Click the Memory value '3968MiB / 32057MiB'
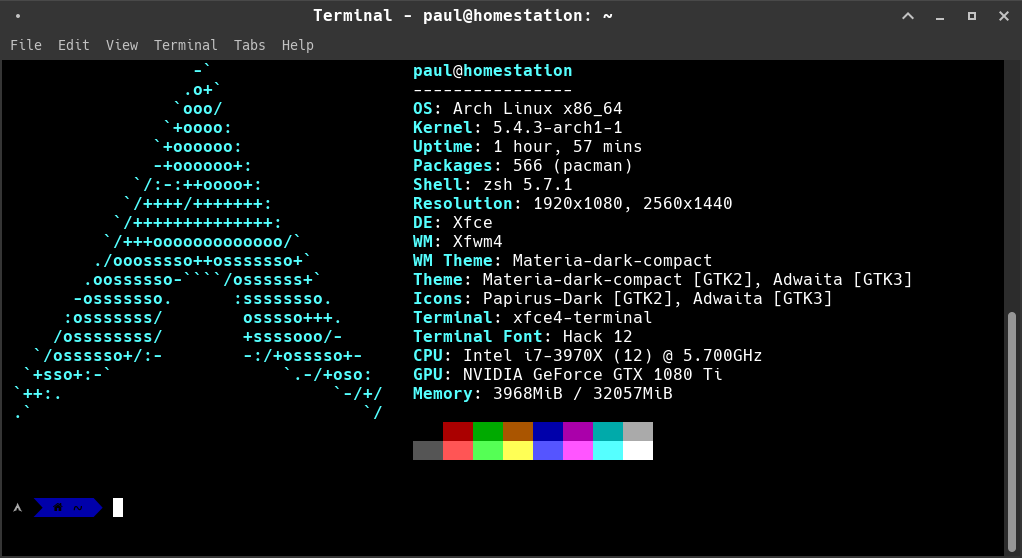Viewport: 1022px width, 558px height. [583, 393]
